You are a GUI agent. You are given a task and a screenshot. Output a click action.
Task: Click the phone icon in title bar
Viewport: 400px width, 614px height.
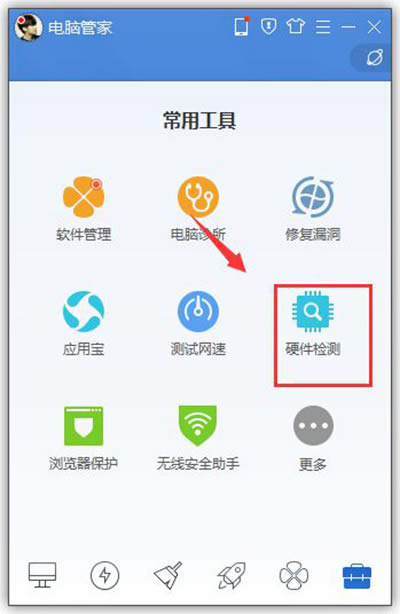pos(242,27)
